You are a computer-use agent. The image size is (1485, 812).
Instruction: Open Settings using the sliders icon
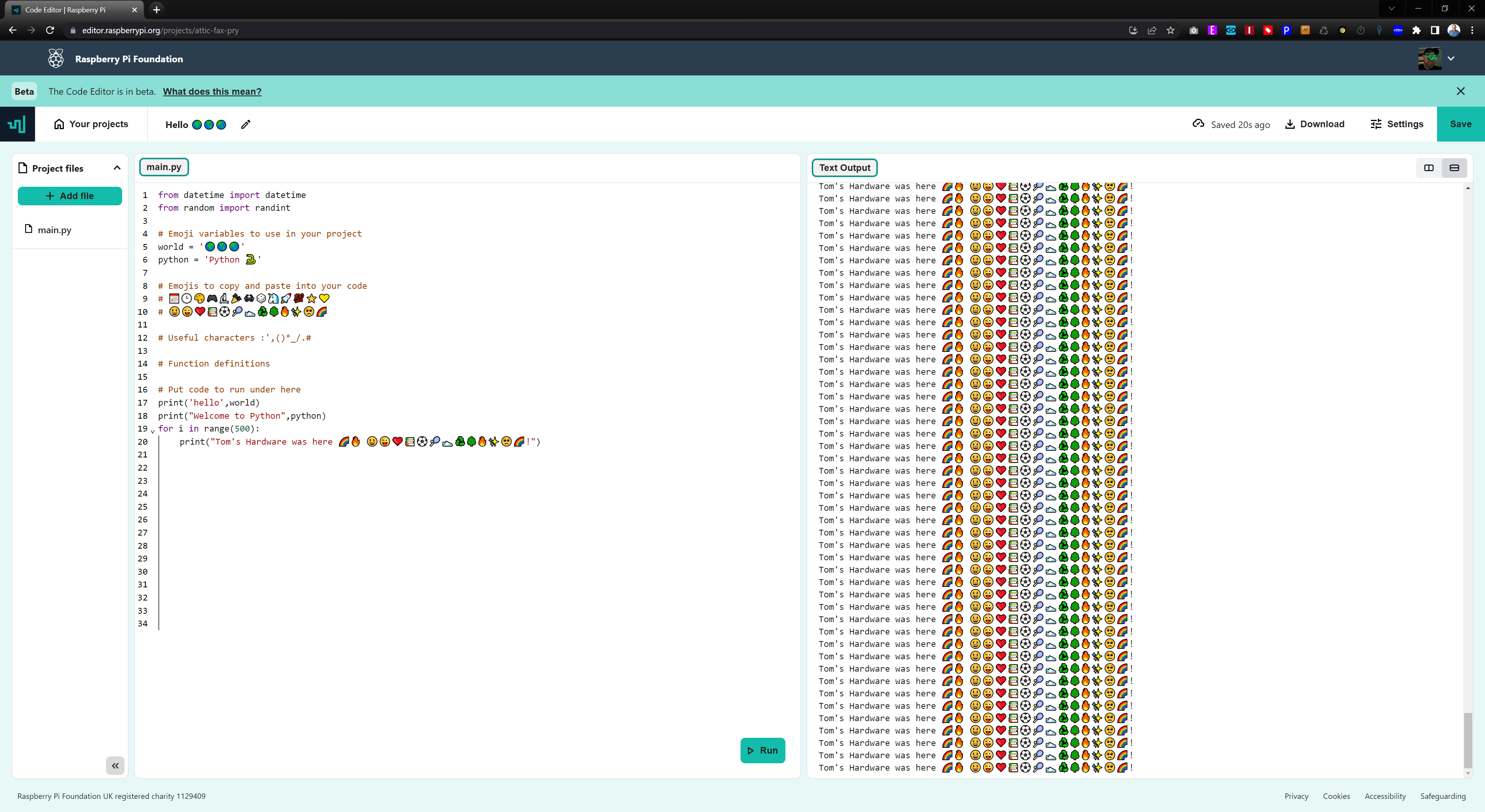(1377, 124)
